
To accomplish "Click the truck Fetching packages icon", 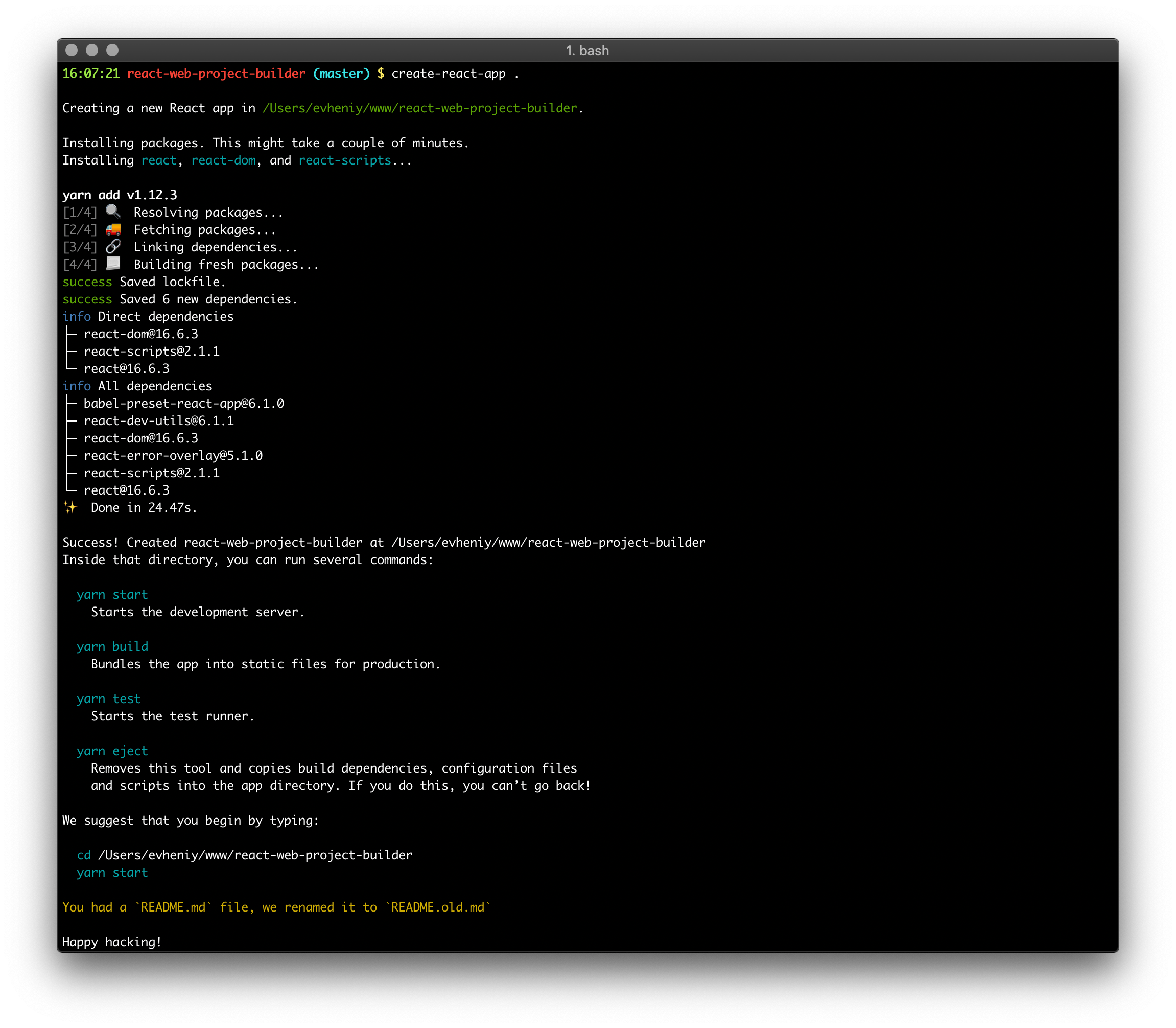I will tap(113, 229).
